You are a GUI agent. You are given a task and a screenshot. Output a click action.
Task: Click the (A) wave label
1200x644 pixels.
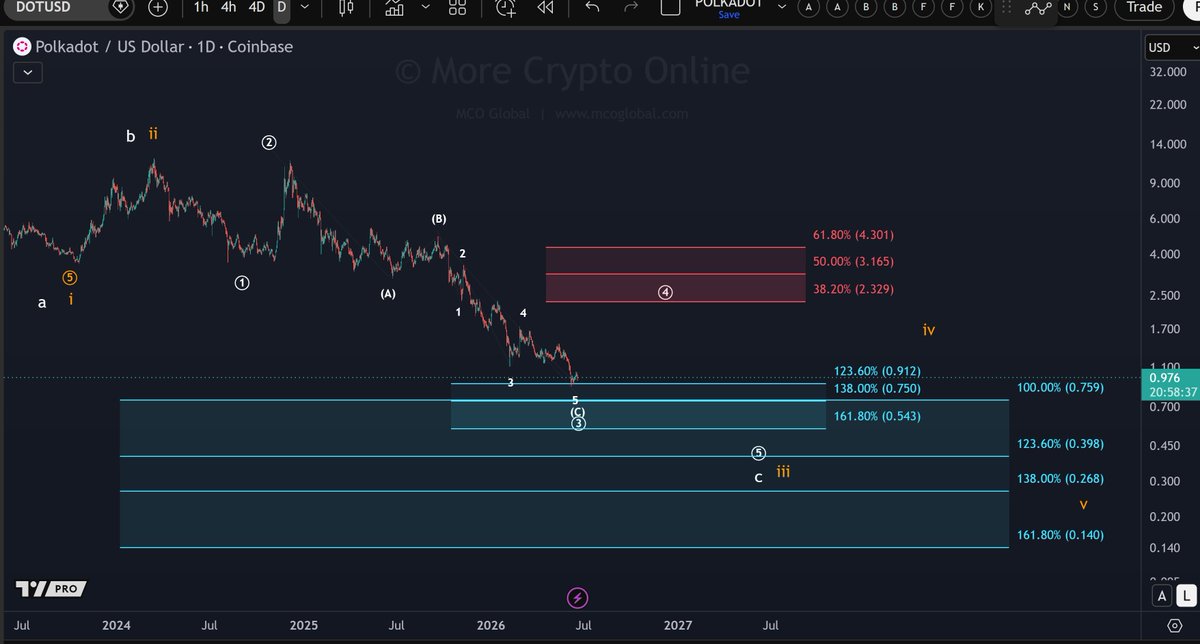coord(388,294)
